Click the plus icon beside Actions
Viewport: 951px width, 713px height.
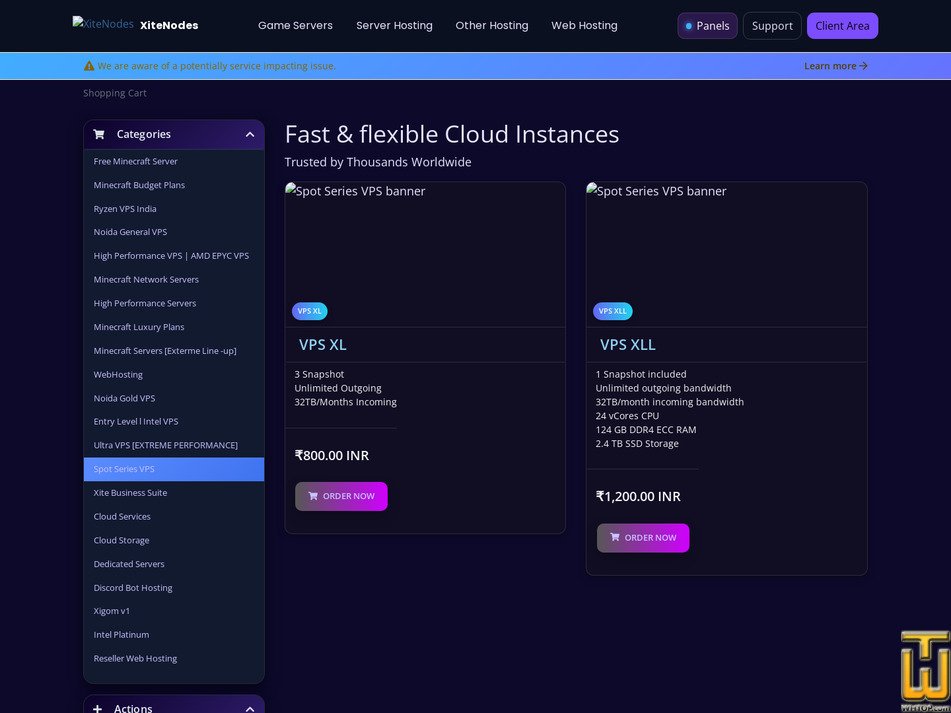coord(98,708)
